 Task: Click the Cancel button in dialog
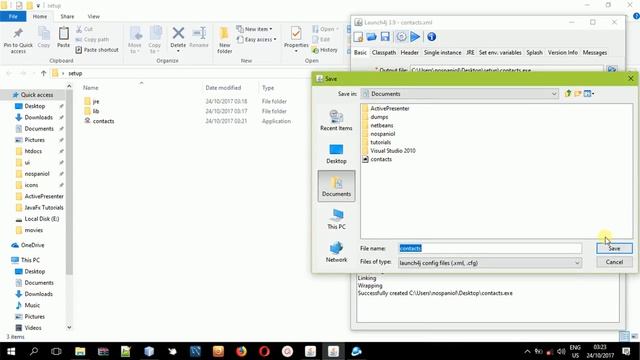[x=614, y=262]
